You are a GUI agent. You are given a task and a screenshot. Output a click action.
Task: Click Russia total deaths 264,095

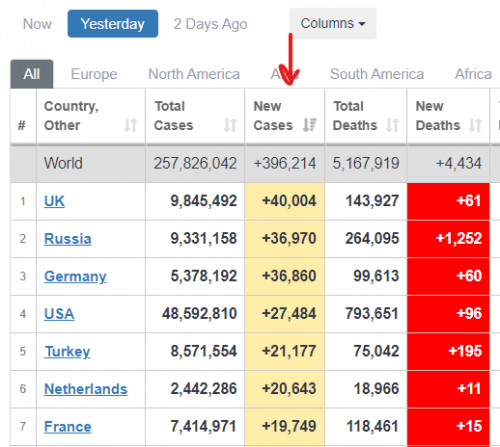pos(372,239)
